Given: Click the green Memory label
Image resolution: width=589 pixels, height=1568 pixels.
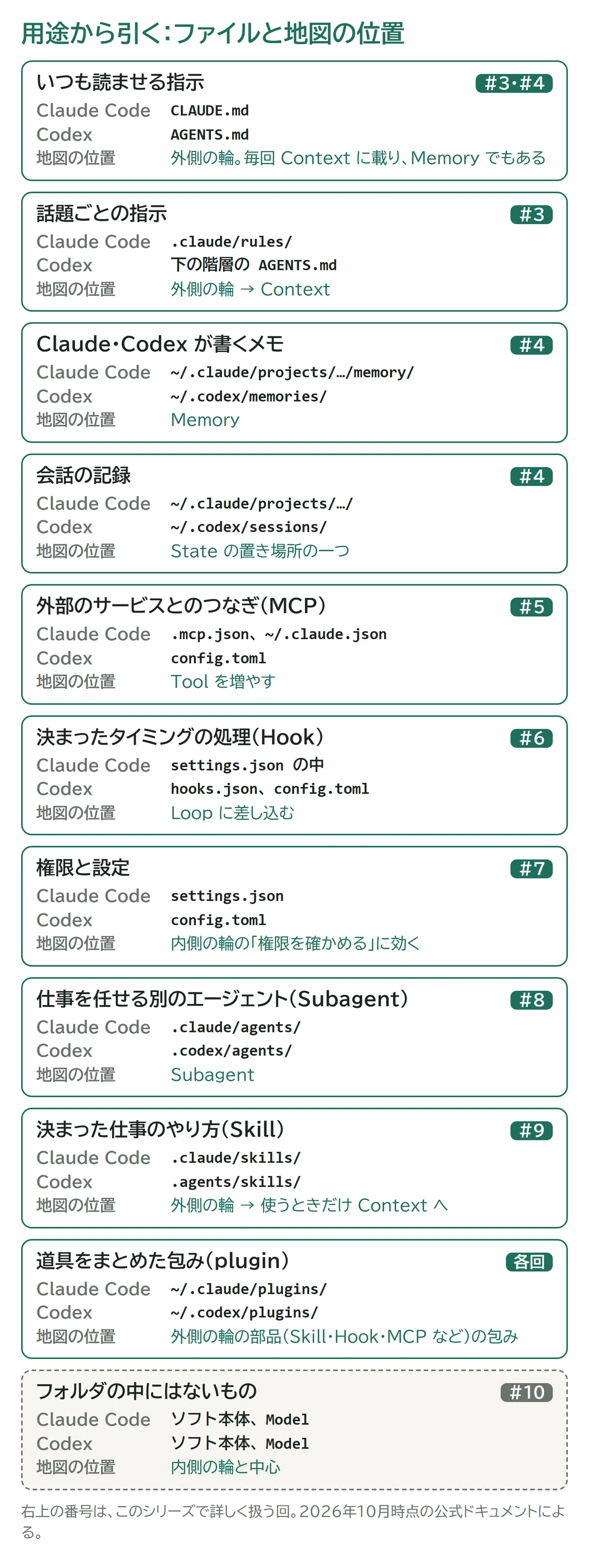Looking at the screenshot, I should [x=205, y=420].
